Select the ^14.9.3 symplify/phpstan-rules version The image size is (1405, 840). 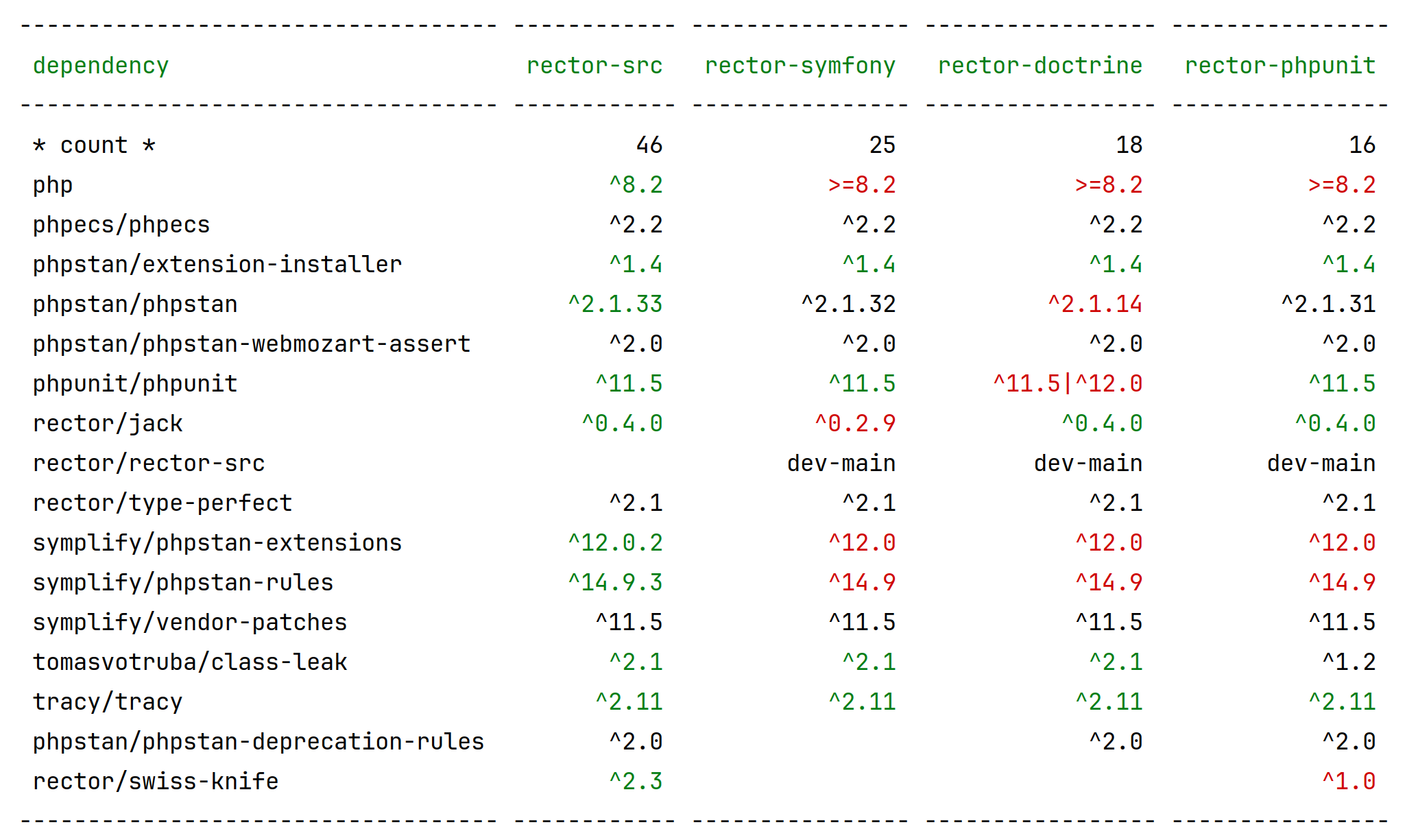tap(615, 583)
